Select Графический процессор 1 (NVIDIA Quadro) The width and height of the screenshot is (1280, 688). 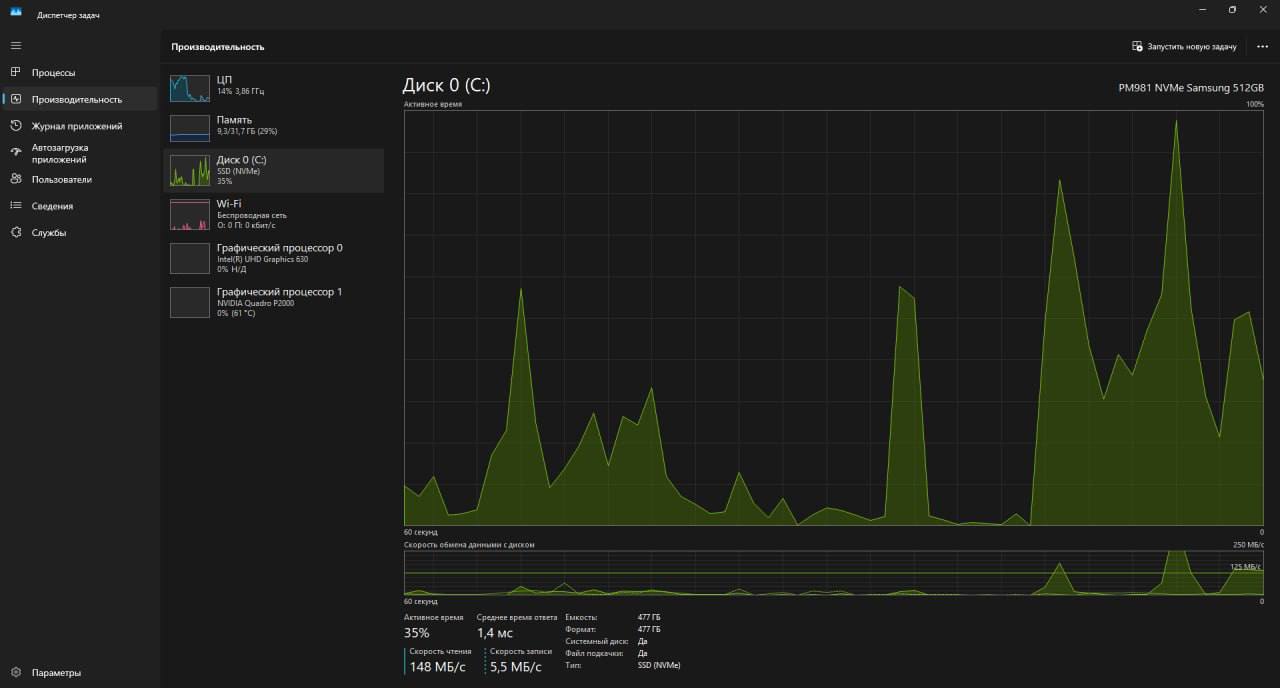(x=273, y=302)
